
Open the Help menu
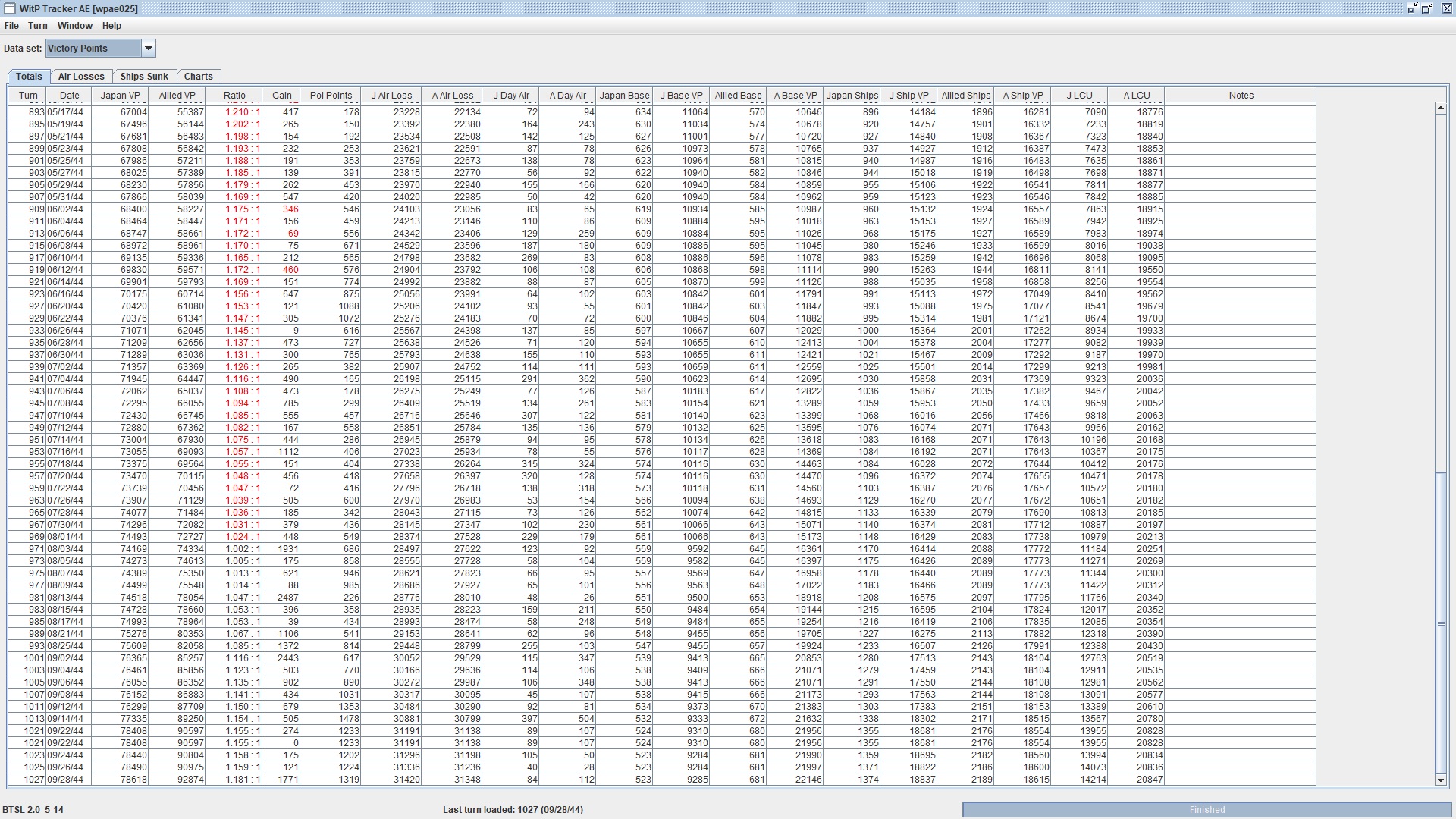(111, 26)
